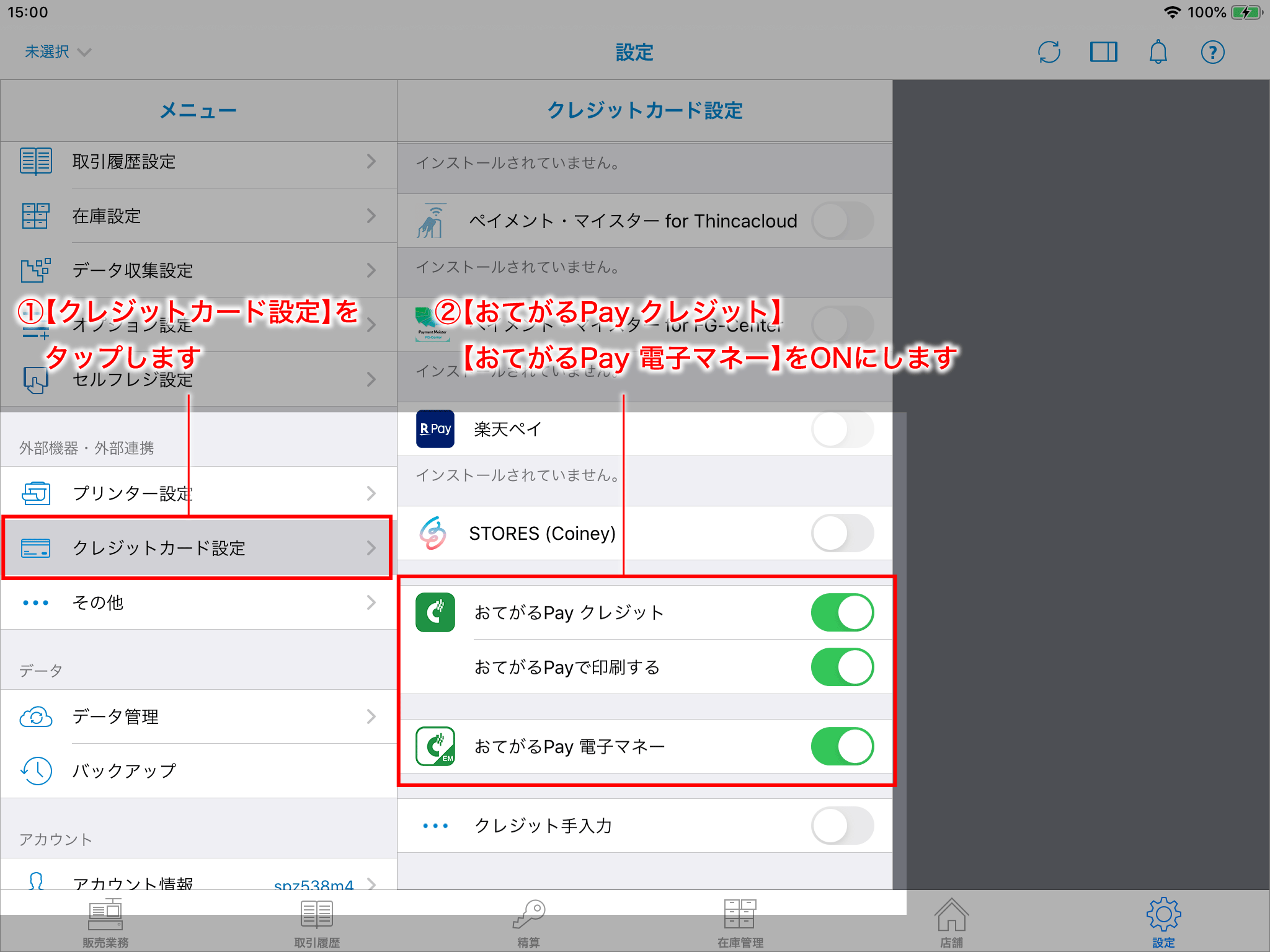
Task: Toggle the split panel view icon
Action: (x=1103, y=52)
